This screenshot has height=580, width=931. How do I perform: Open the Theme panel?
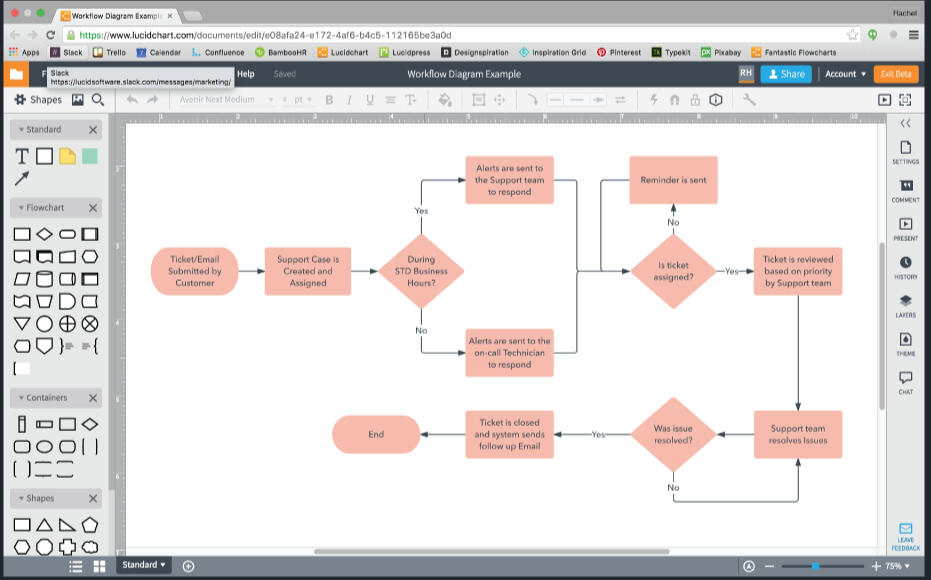[x=905, y=344]
